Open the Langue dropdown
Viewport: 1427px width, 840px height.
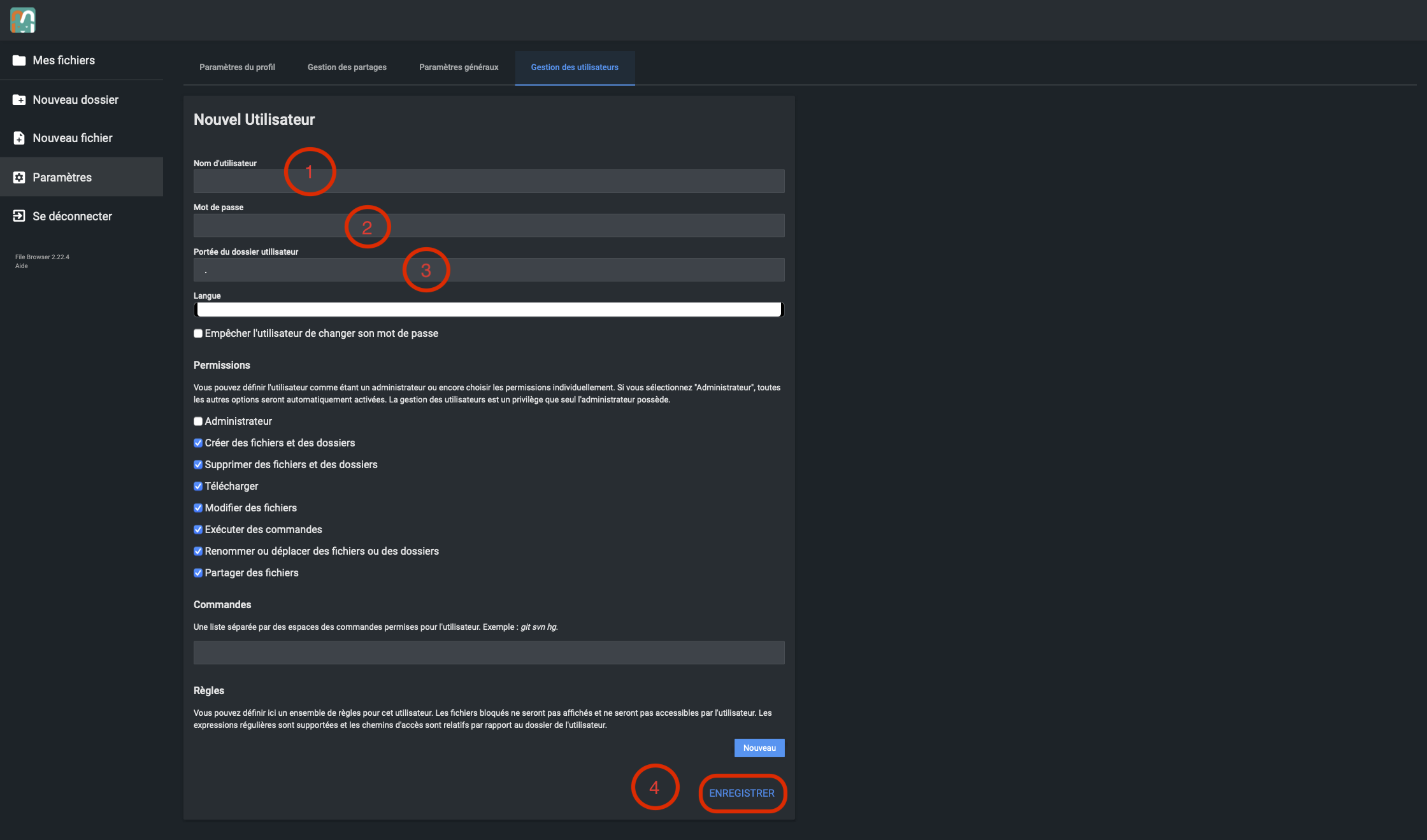(489, 310)
